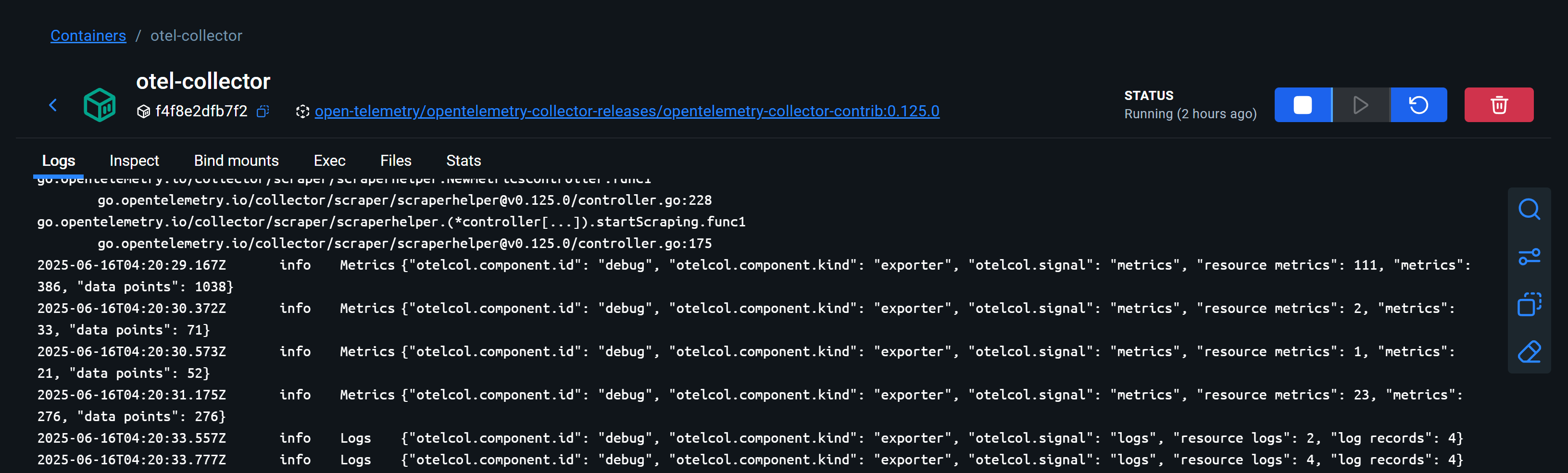Select the Logs tab
Viewport: 1568px width, 473px height.
pos(59,161)
